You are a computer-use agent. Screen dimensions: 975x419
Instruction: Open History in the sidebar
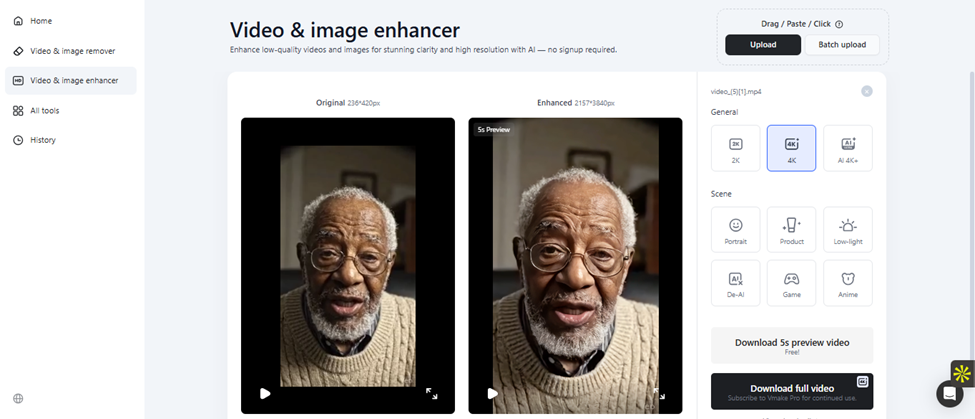(42, 140)
